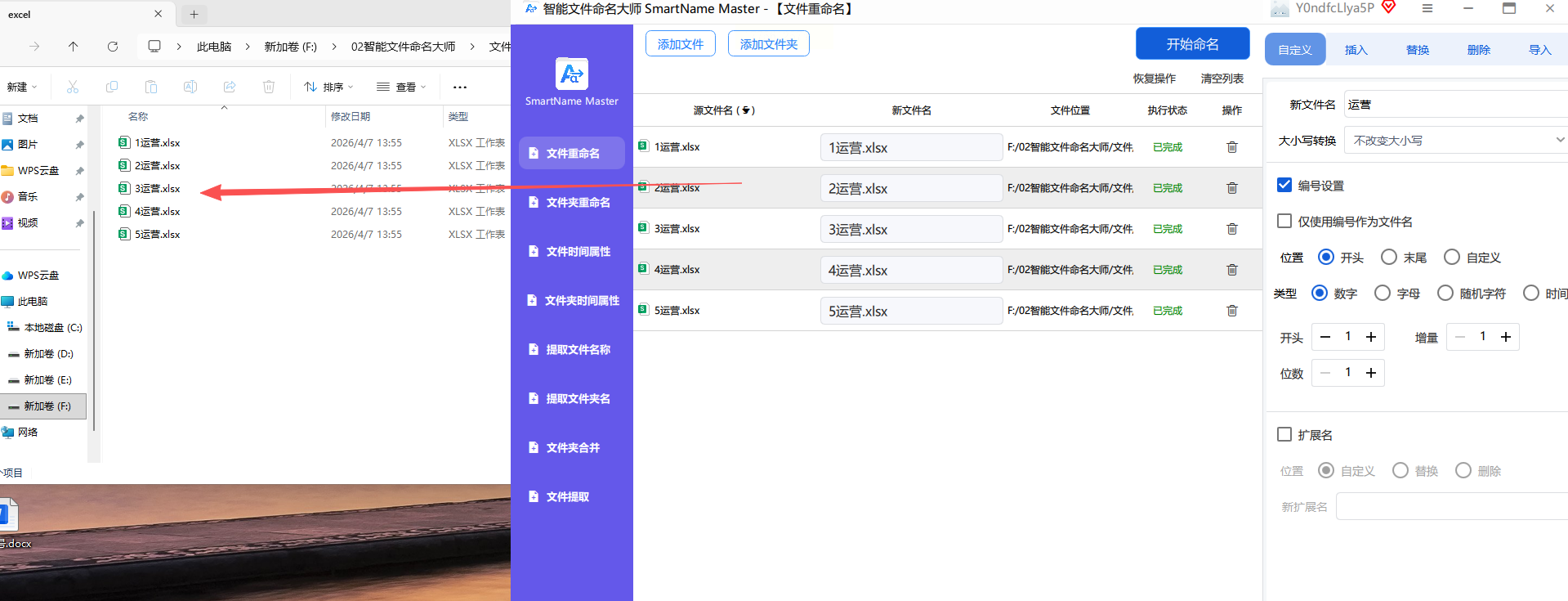
Task: Uncheck the 编号设置 checkbox
Action: point(1284,186)
